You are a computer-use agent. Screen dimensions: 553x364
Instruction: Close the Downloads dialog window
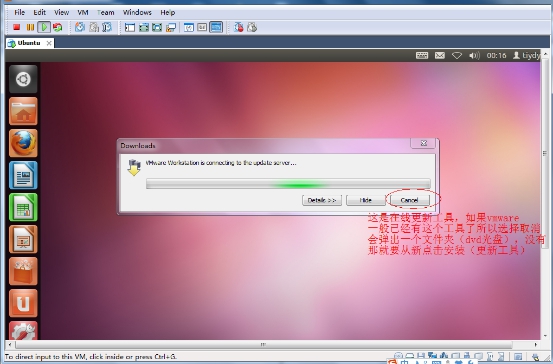[x=424, y=143]
